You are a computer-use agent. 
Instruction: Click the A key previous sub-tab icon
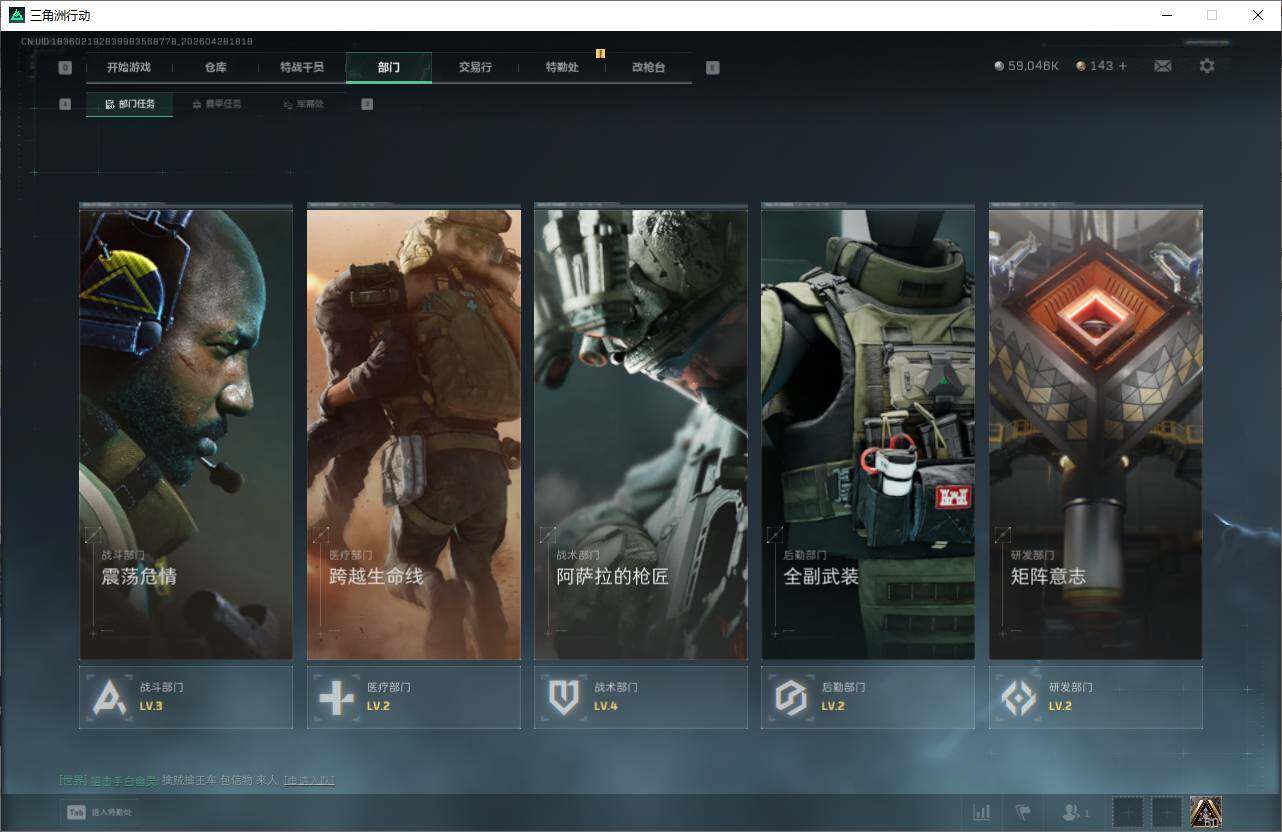click(x=65, y=104)
